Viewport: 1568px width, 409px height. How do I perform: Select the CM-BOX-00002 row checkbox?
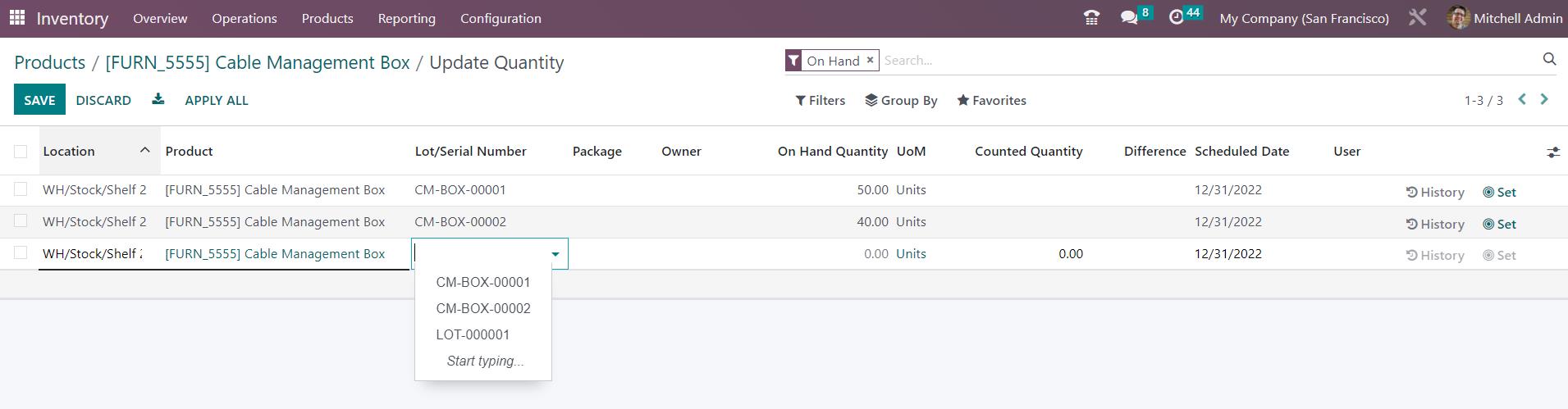pos(21,221)
